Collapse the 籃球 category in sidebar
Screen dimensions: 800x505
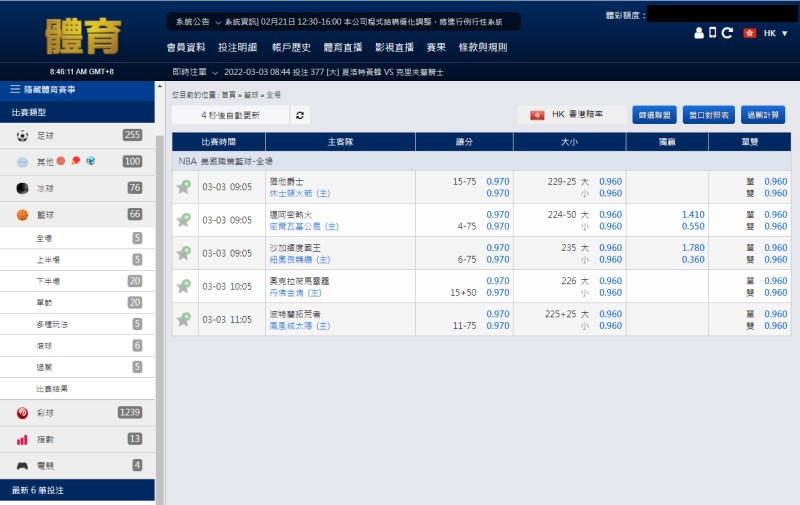[x=78, y=215]
